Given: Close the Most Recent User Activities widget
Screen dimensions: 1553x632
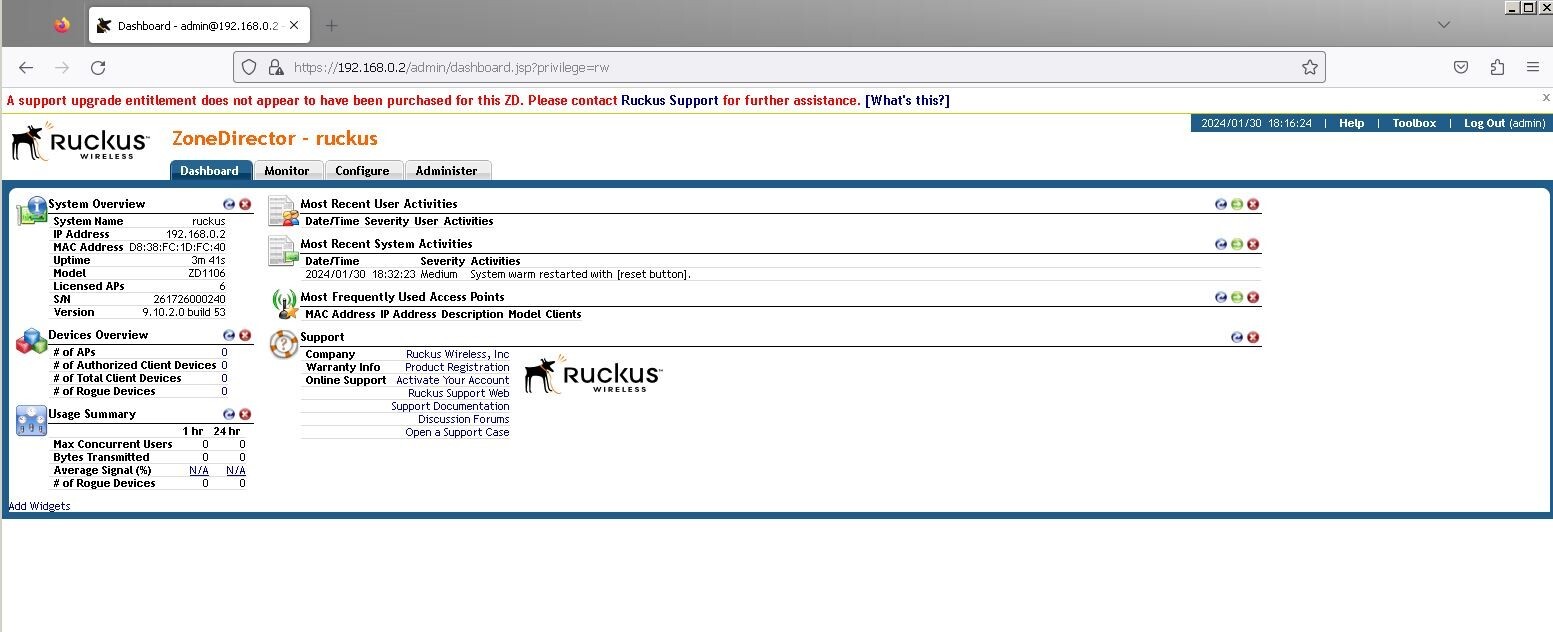Looking at the screenshot, I should (1253, 204).
